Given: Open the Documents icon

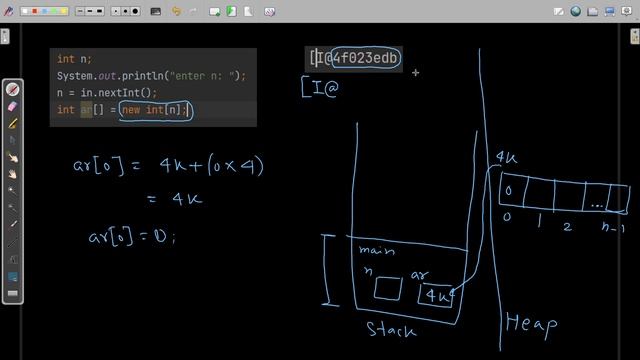Looking at the screenshot, I should (x=593, y=11).
